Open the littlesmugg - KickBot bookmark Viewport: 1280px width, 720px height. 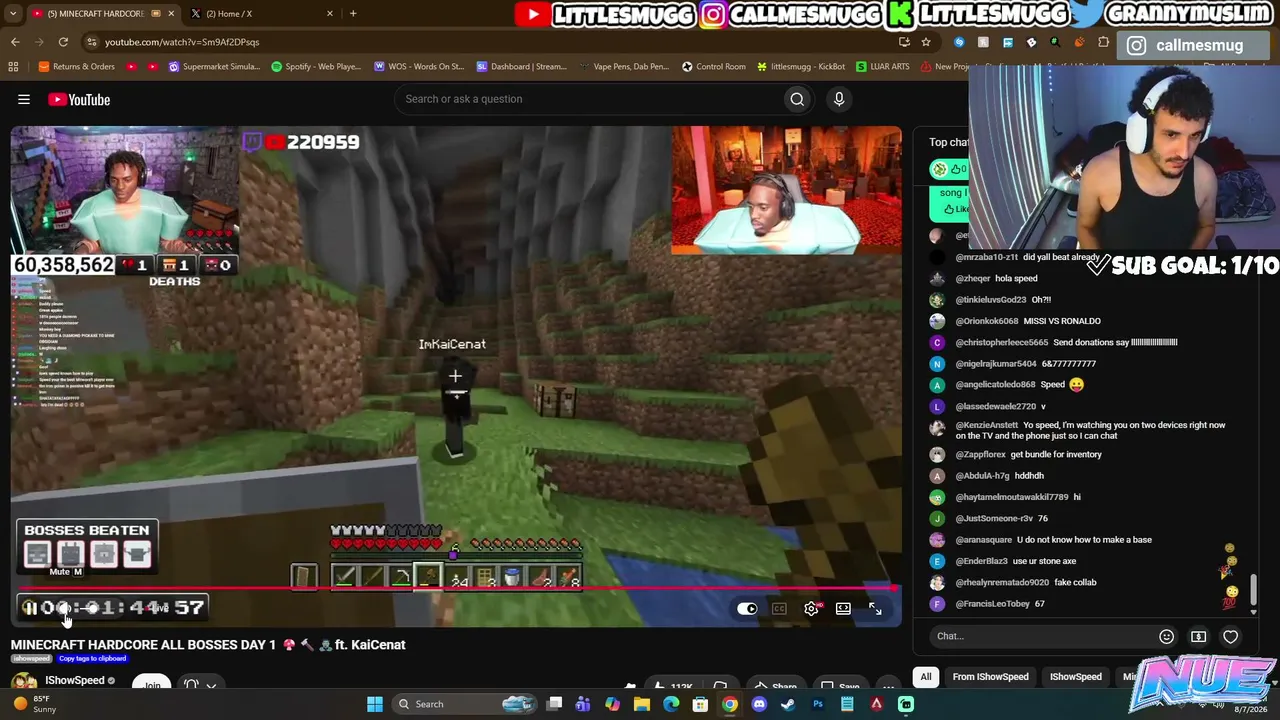tap(801, 67)
